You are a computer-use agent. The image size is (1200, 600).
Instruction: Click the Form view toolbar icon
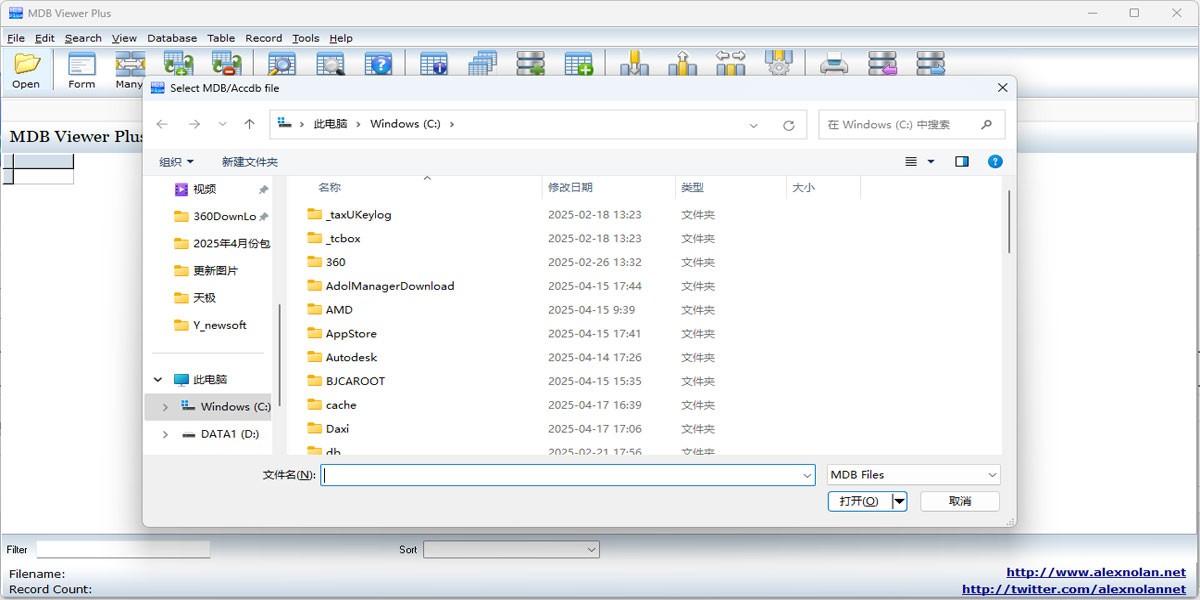[82, 66]
